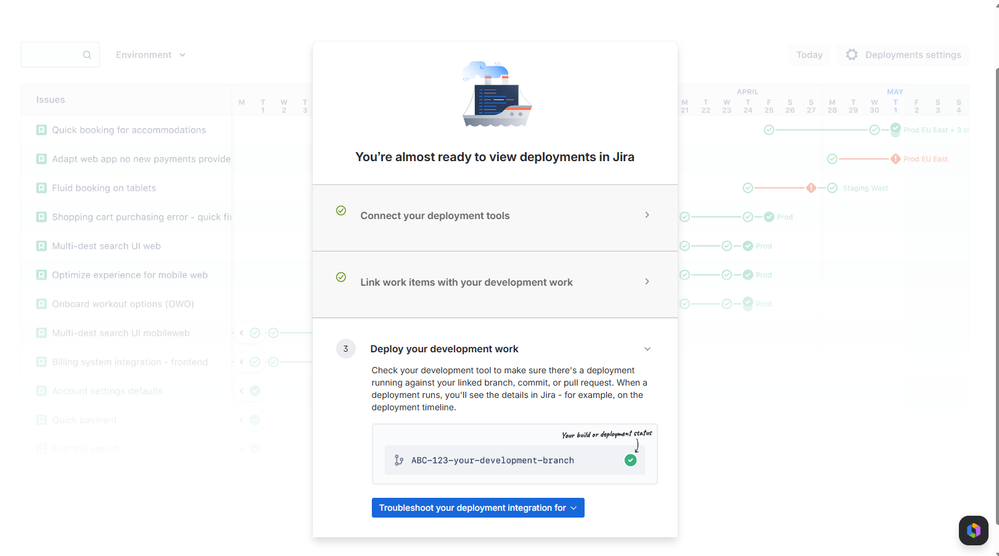Open issue Shopping cart purchasing error
Screen dimensions: 999x556
pyautogui.click(x=141, y=217)
